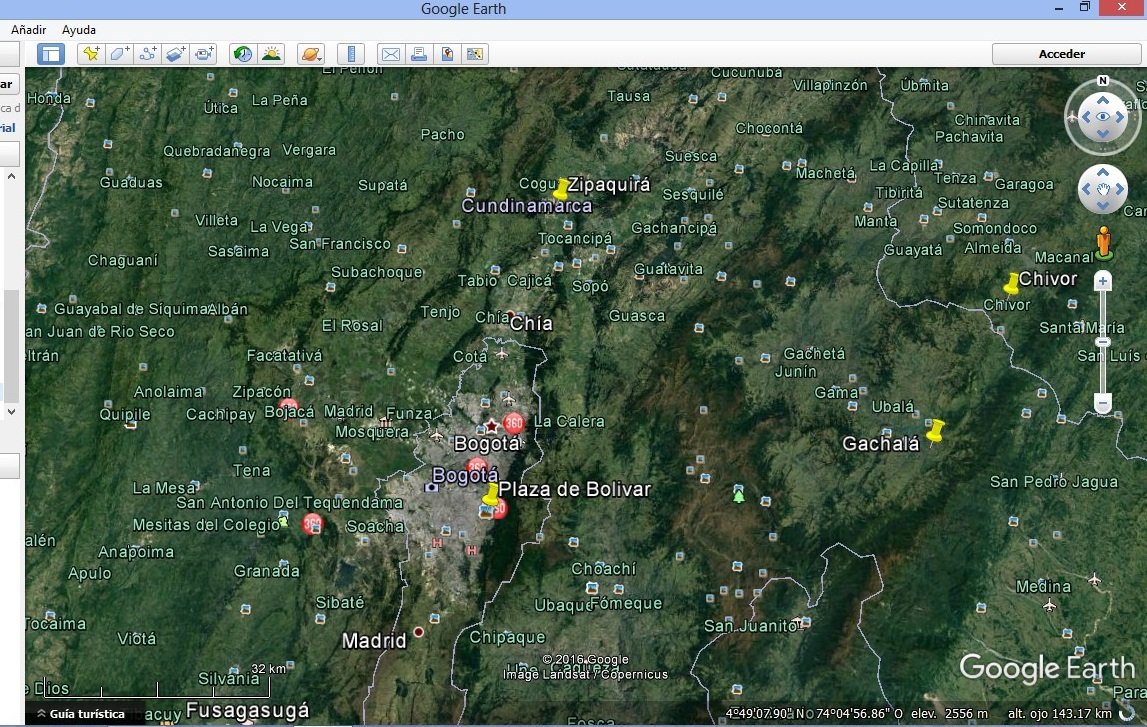
Task: Click the red star Bogotá capital marker
Action: (491, 426)
